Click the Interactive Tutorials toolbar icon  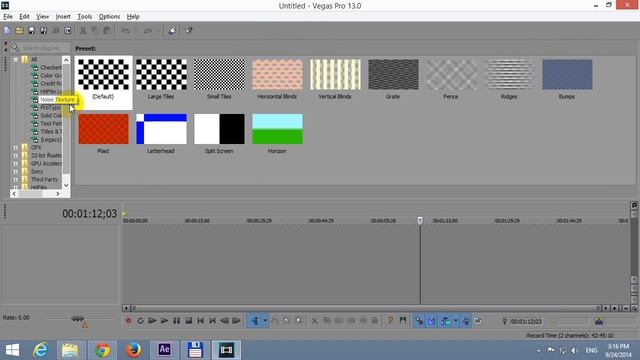point(172,31)
